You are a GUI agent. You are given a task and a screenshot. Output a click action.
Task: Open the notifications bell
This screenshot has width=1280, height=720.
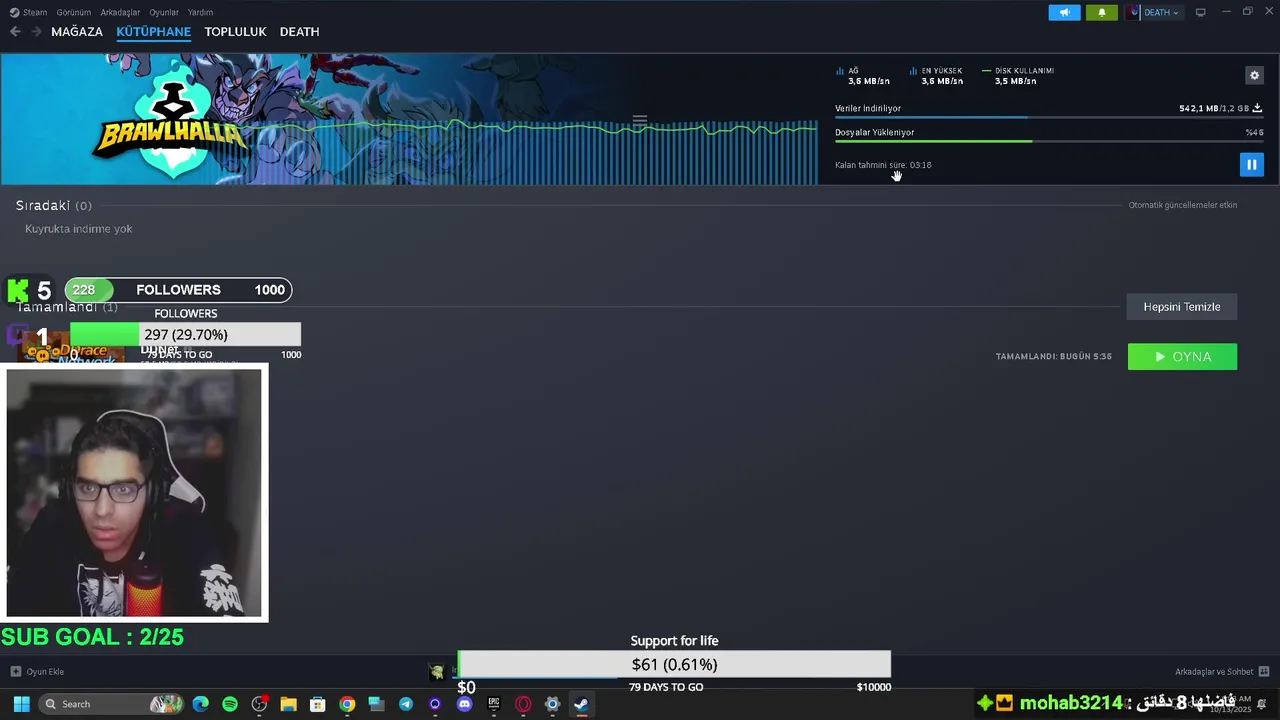tap(1102, 12)
